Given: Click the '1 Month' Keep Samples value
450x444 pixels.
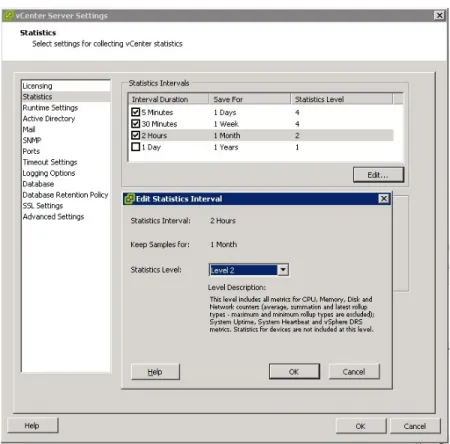Looking at the screenshot, I should tap(224, 244).
